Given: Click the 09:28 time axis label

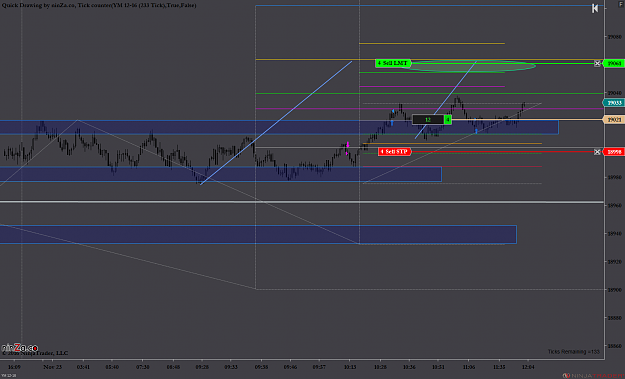Looking at the screenshot, I should tap(202, 367).
